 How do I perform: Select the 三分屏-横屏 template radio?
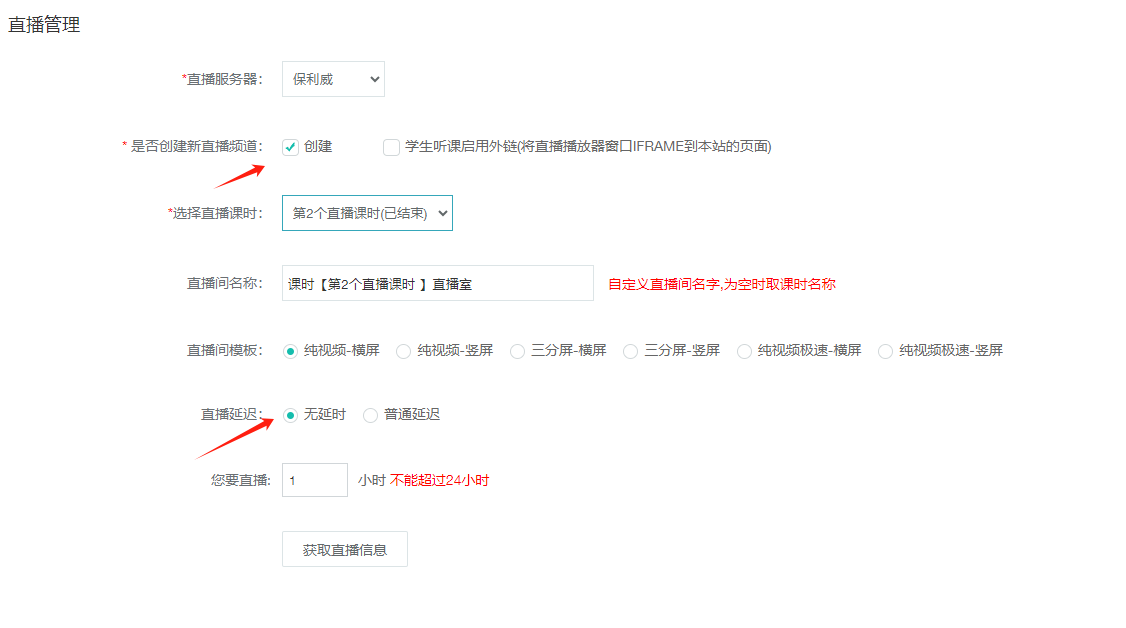517,351
